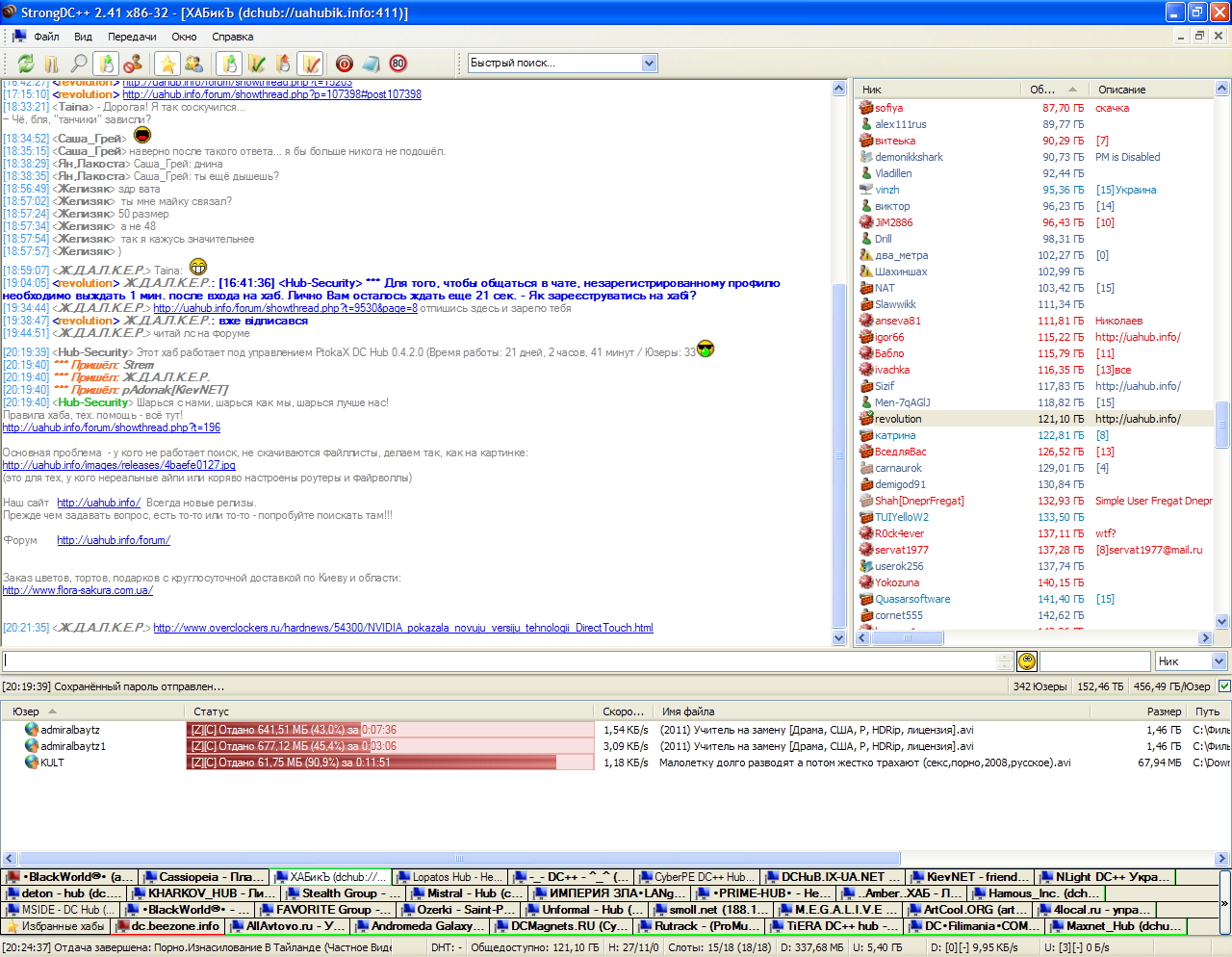Open search with the magnifier icon

[x=79, y=64]
